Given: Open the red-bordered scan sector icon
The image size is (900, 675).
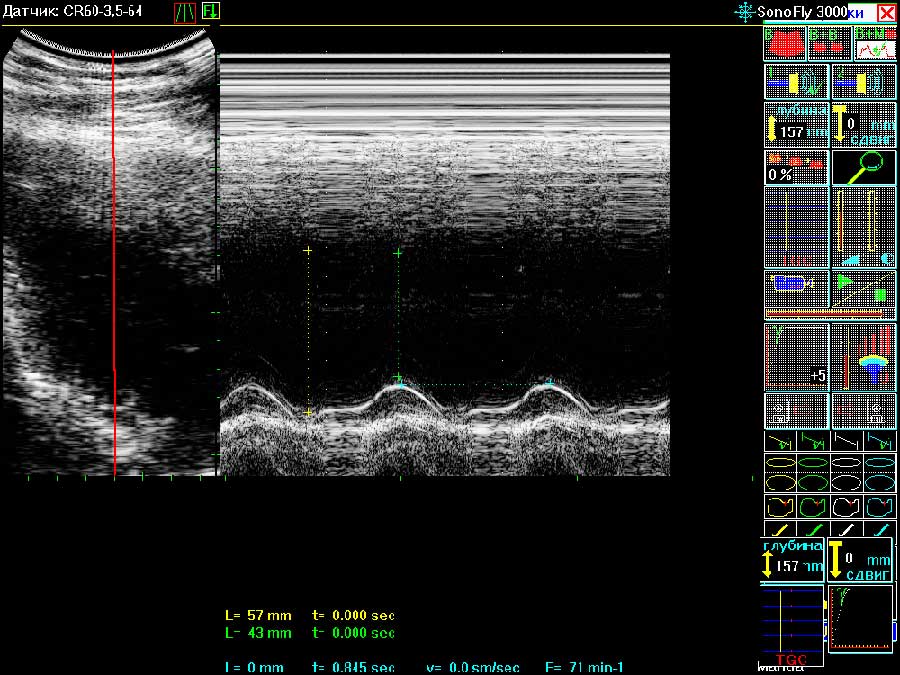Looking at the screenshot, I should 185,12.
